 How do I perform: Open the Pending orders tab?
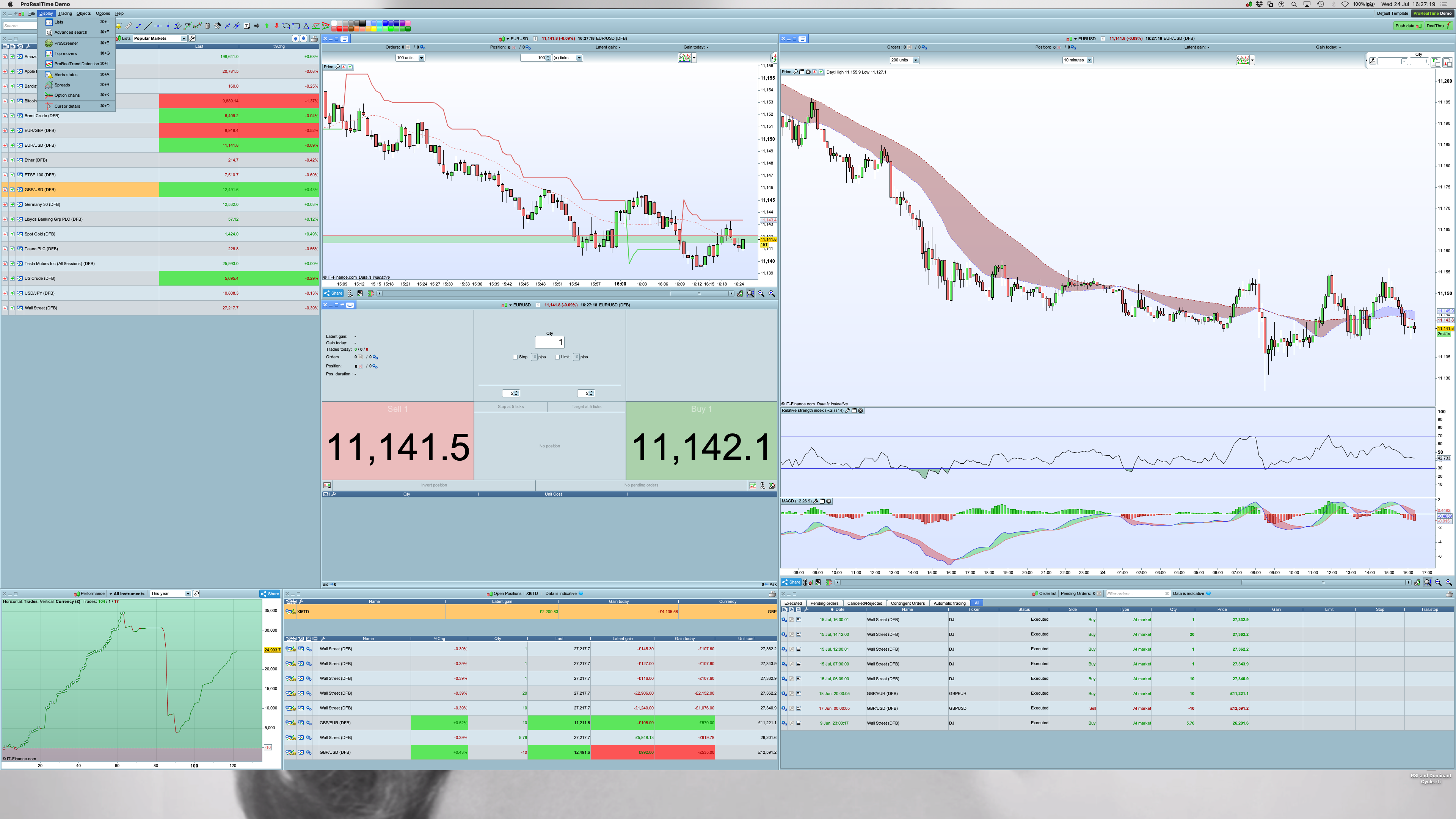tap(824, 603)
